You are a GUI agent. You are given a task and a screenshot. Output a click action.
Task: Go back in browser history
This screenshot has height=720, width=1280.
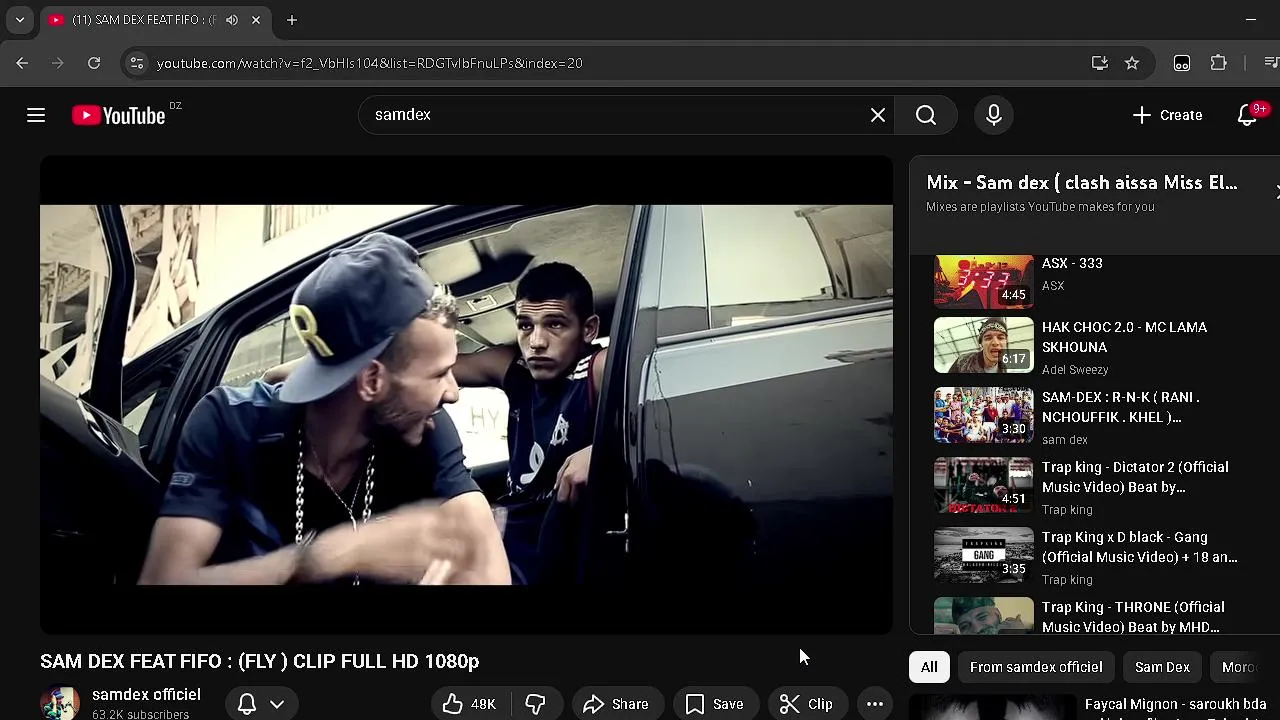tap(22, 63)
